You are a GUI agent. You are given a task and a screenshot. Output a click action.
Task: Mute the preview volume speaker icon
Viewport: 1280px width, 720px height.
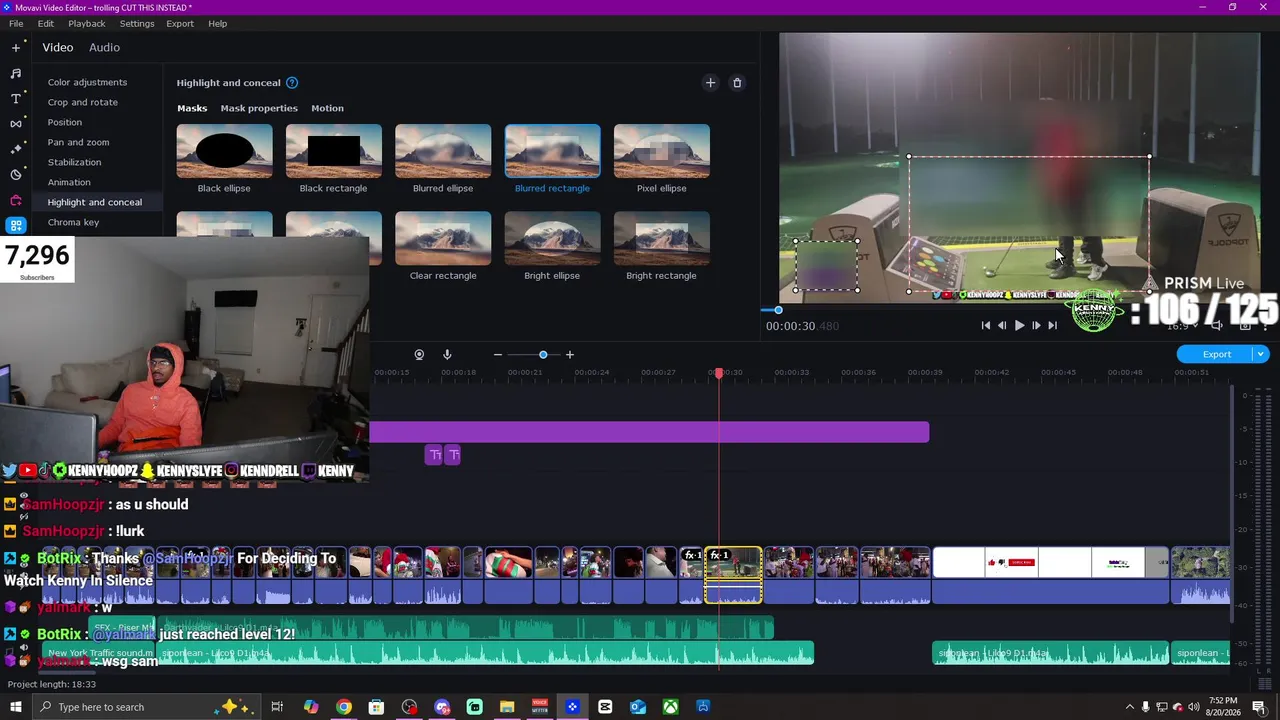tap(1217, 325)
